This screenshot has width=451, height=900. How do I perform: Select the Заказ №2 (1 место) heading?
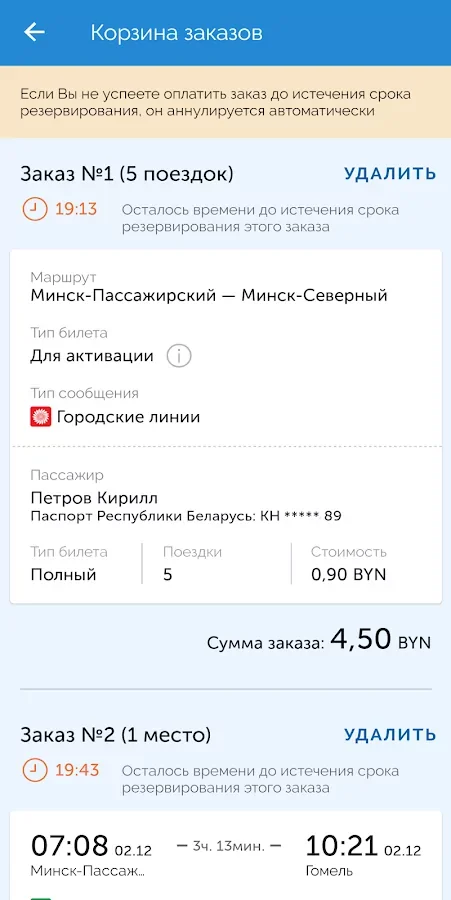[115, 735]
